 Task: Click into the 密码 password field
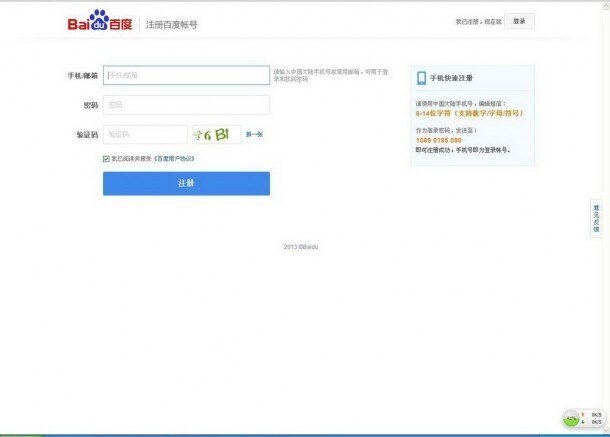(x=186, y=105)
